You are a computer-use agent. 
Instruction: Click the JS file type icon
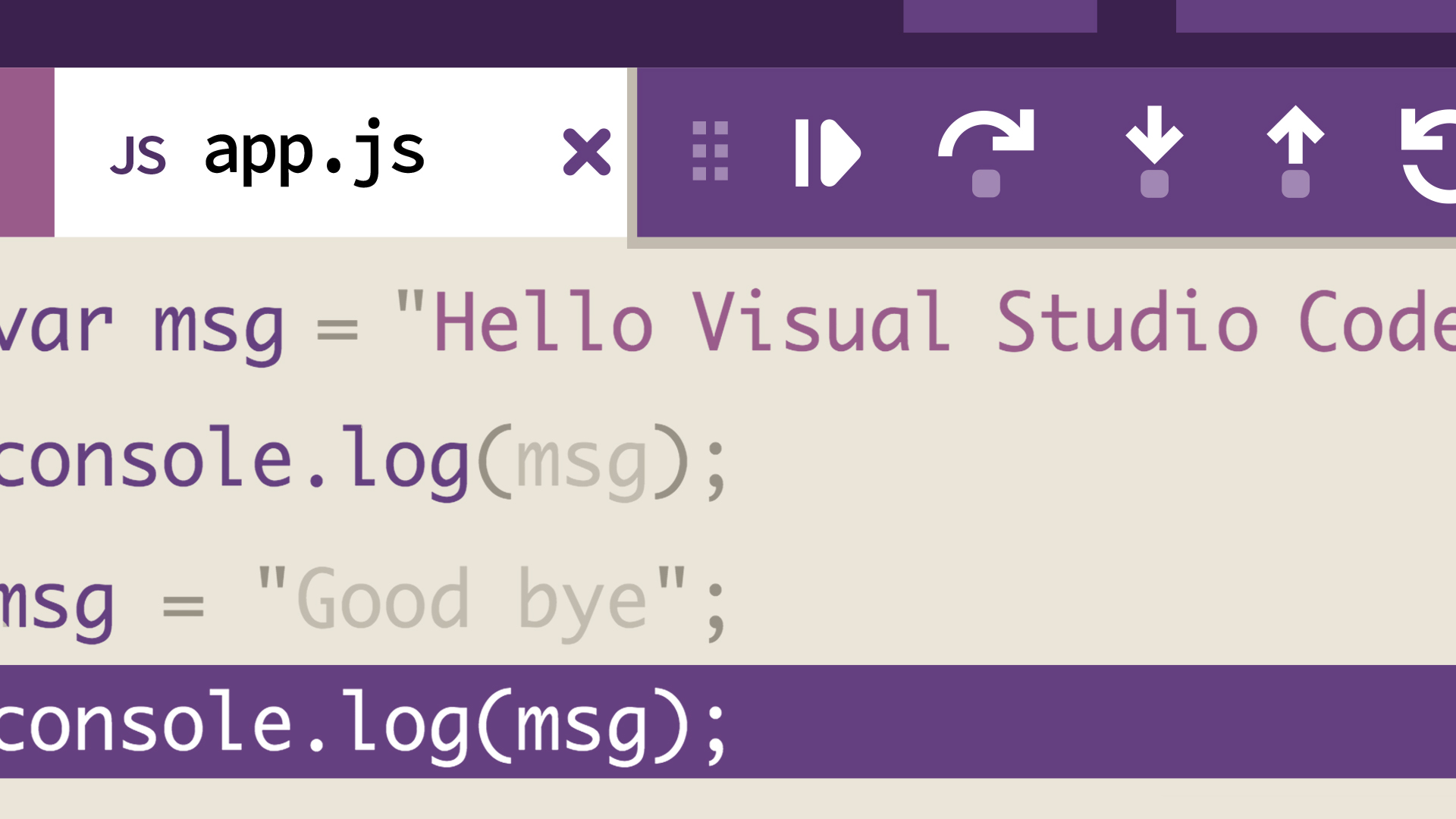[x=138, y=155]
